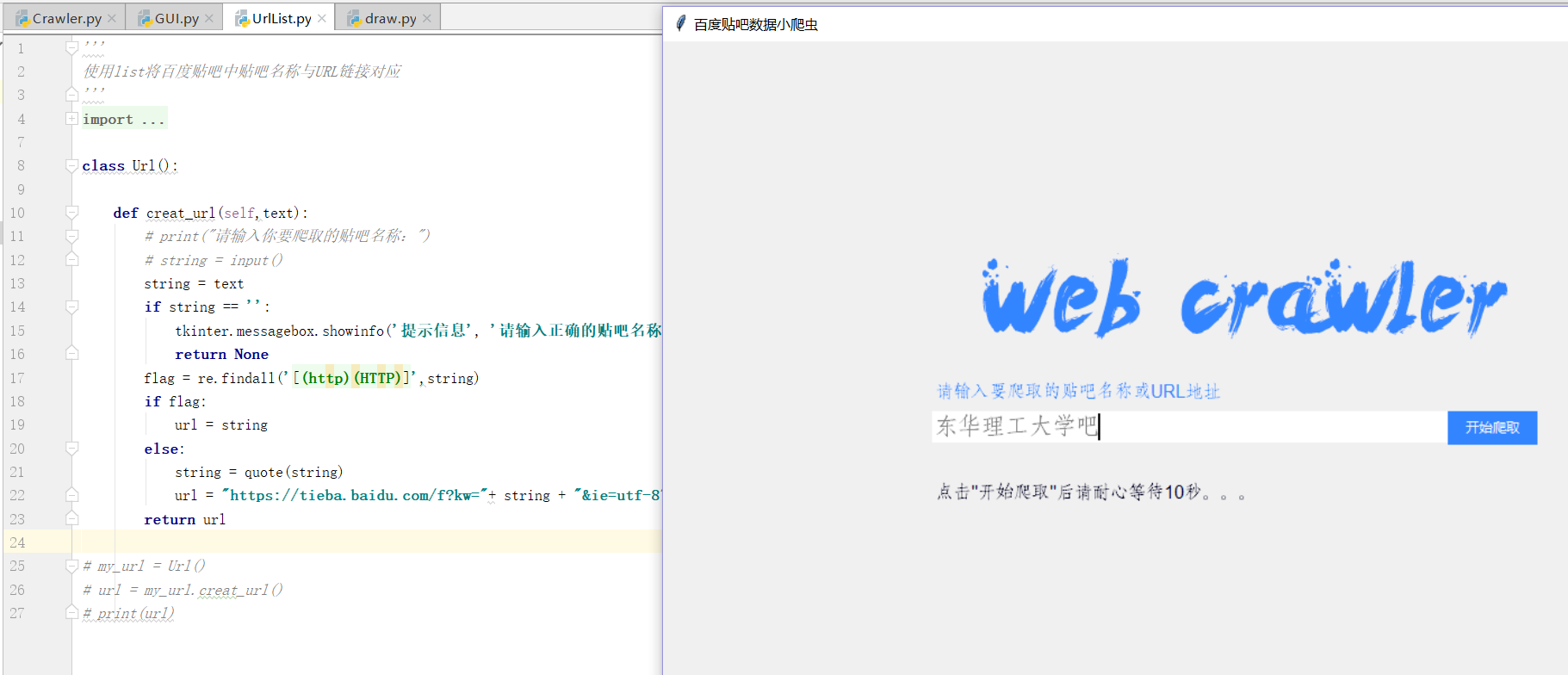Viewport: 1568px width, 675px height.
Task: Collapse the creat_url method fold marker
Action: (x=72, y=212)
